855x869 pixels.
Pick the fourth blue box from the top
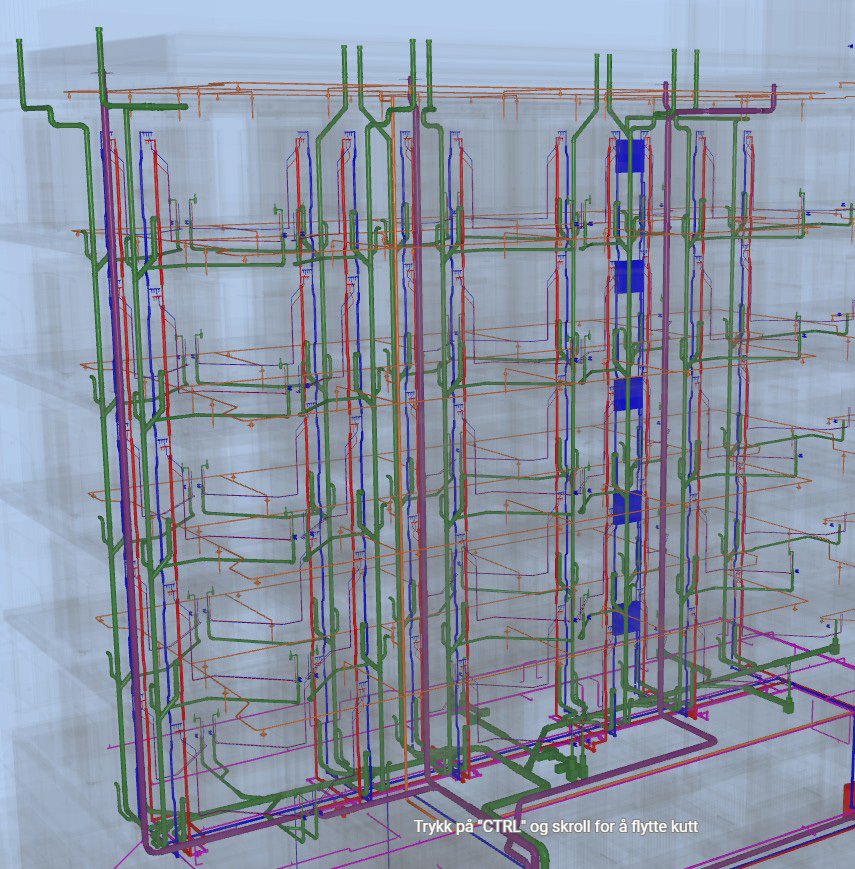(626, 508)
